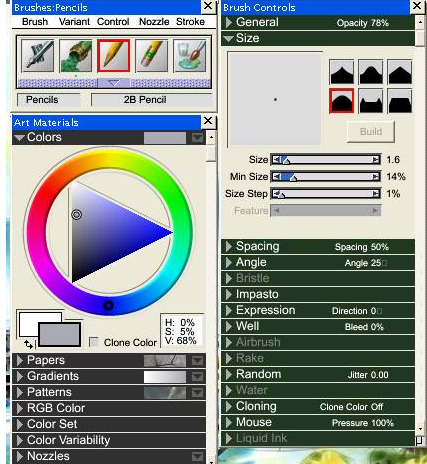
Task: Click Brush Controls scrollbar up arrow
Action: [420, 22]
